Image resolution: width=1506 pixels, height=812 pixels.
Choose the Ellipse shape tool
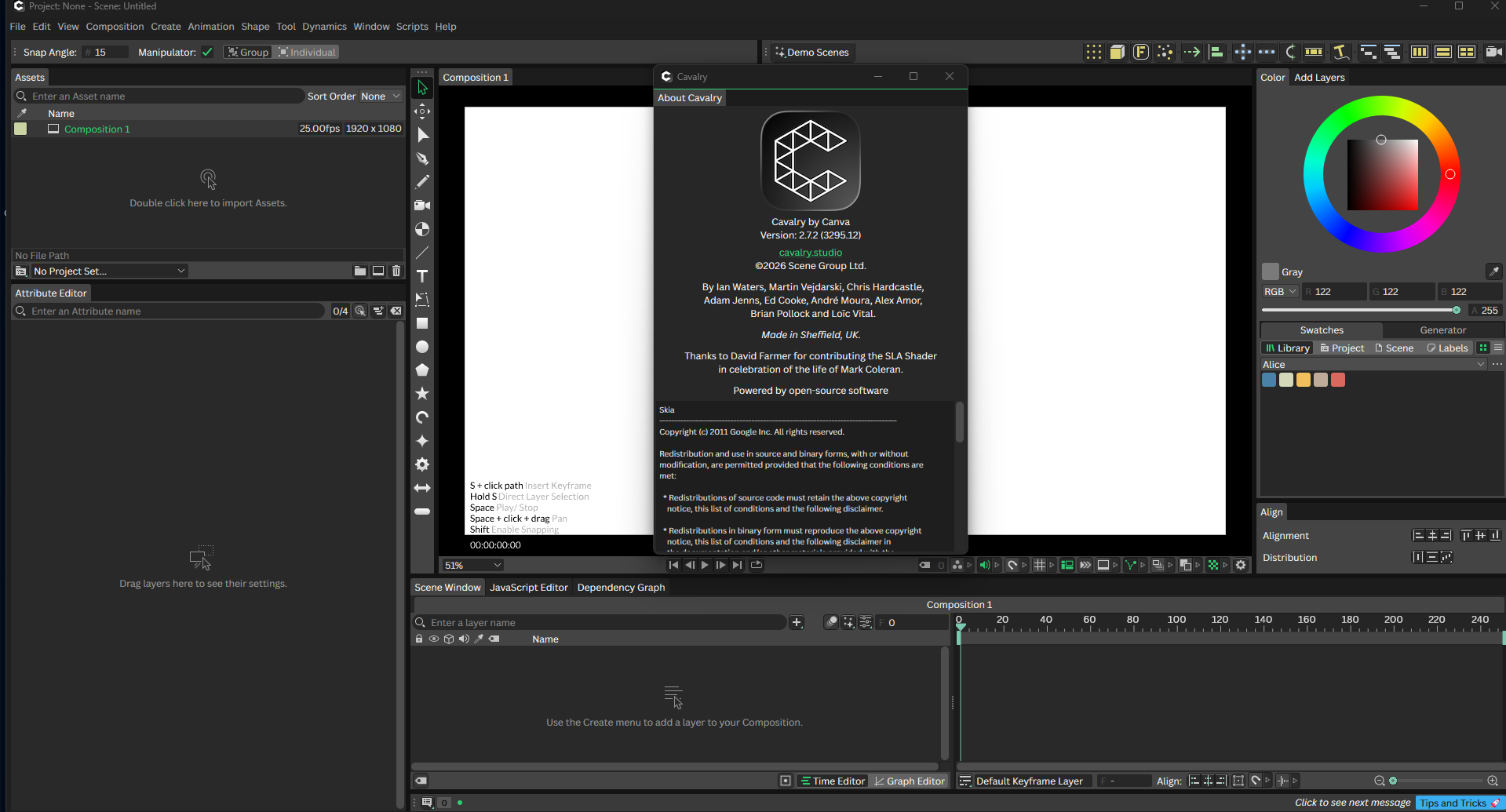tap(422, 347)
